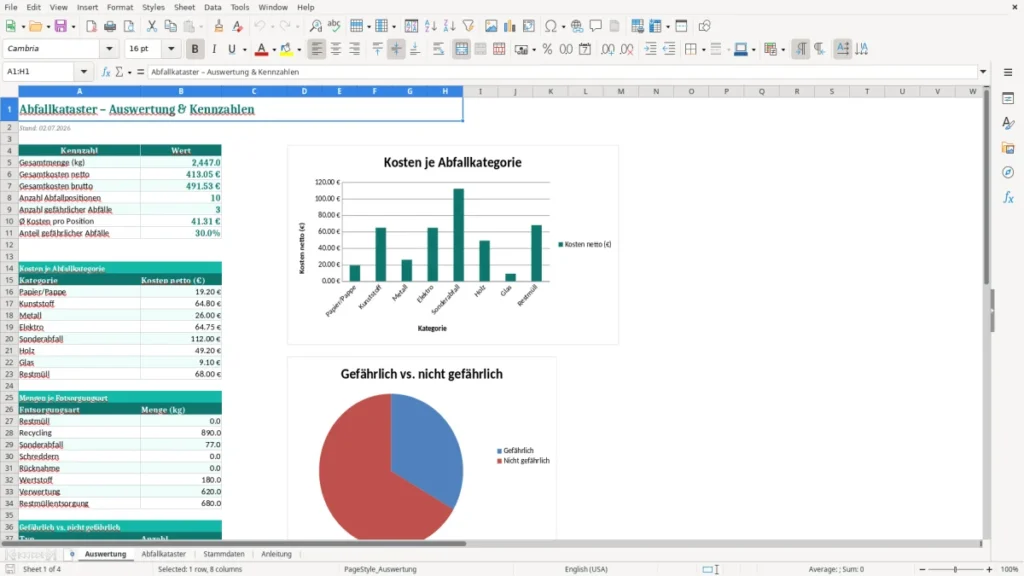The image size is (1024, 576).
Task: Format as date calendar icon
Action: 585,49
